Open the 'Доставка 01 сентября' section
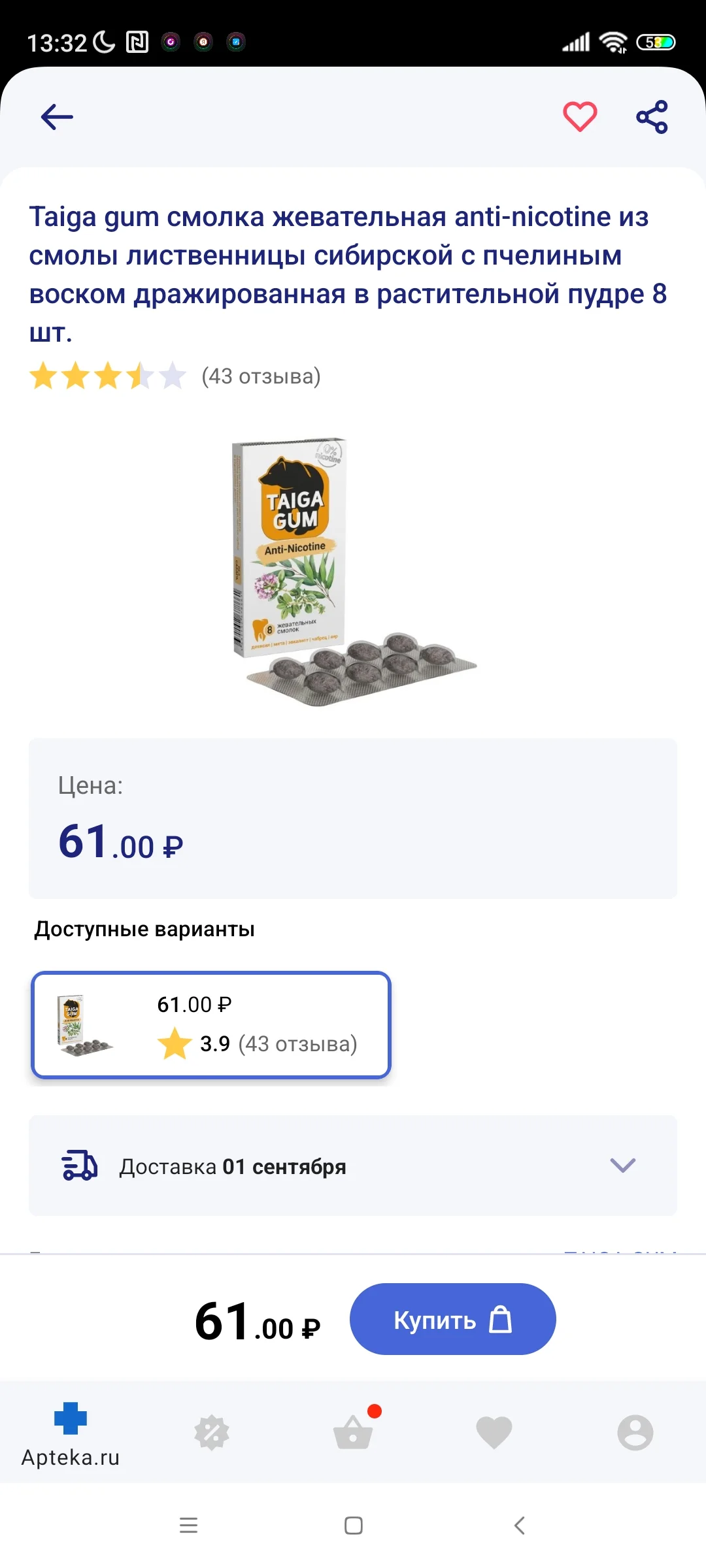The image size is (706, 1568). [233, 1167]
